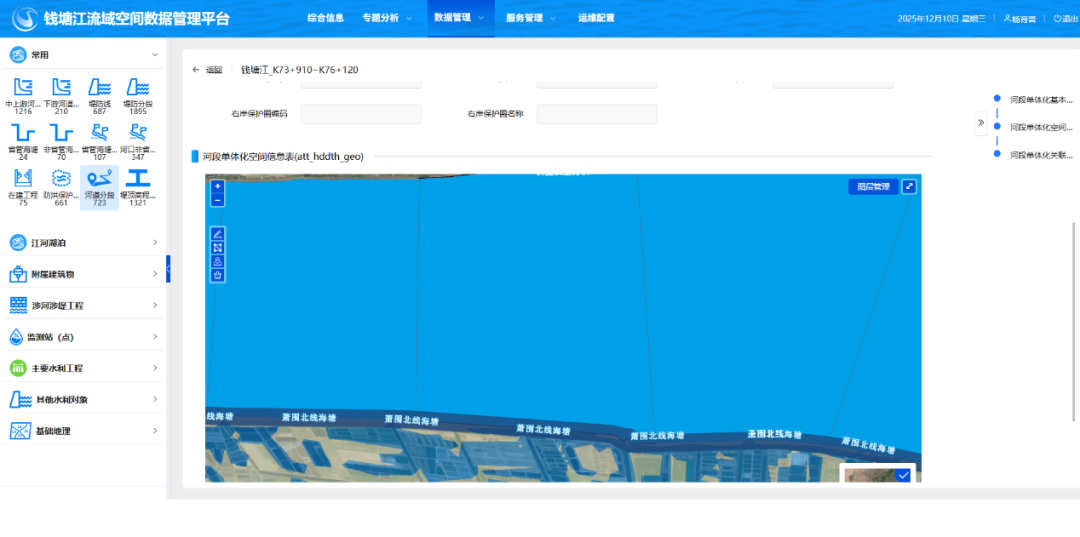The image size is (1080, 537).
Task: Collapse the right anchor panel with double chevron
Action: tap(982, 123)
